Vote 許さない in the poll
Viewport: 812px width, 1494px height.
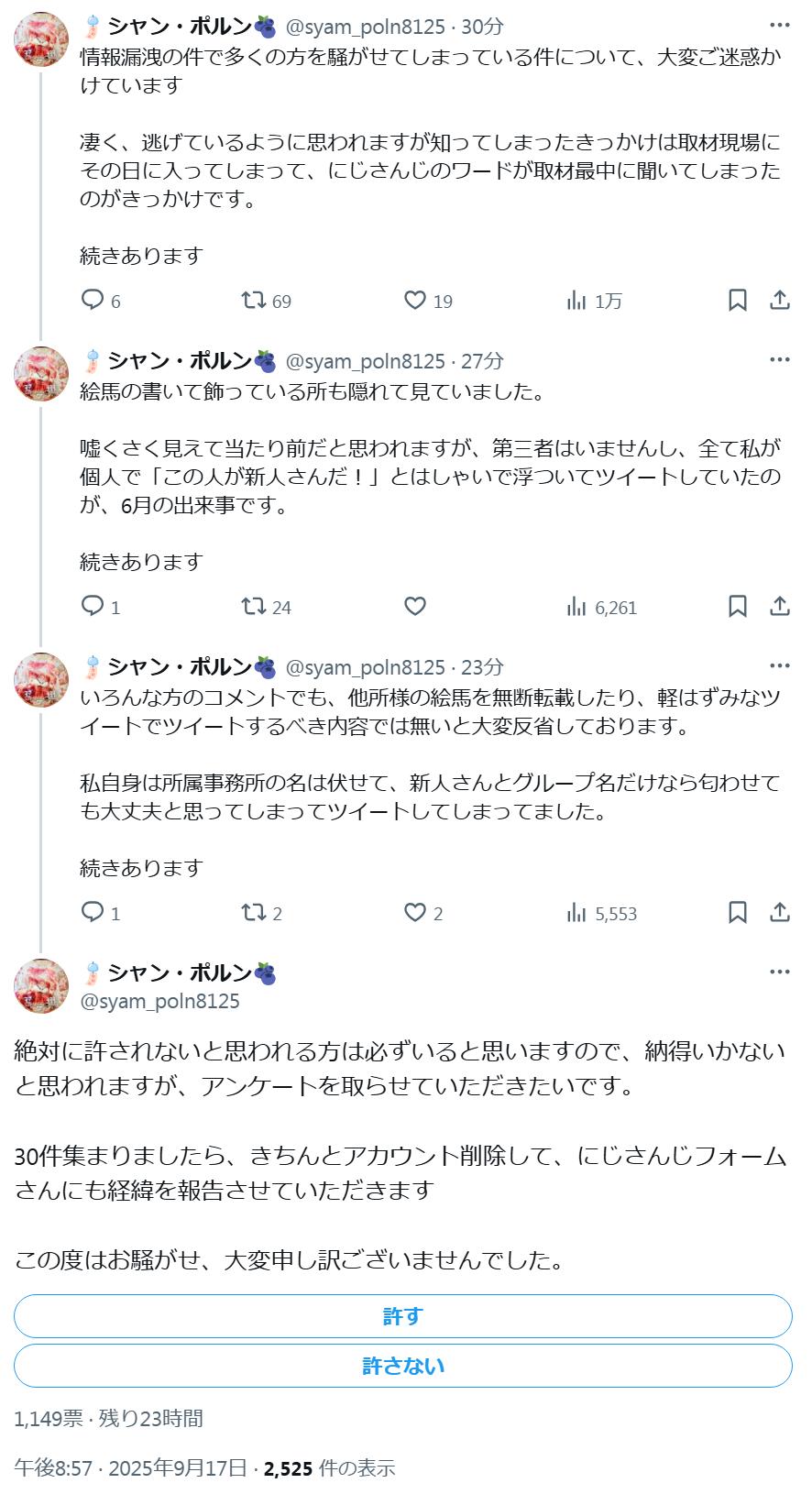[x=403, y=1366]
